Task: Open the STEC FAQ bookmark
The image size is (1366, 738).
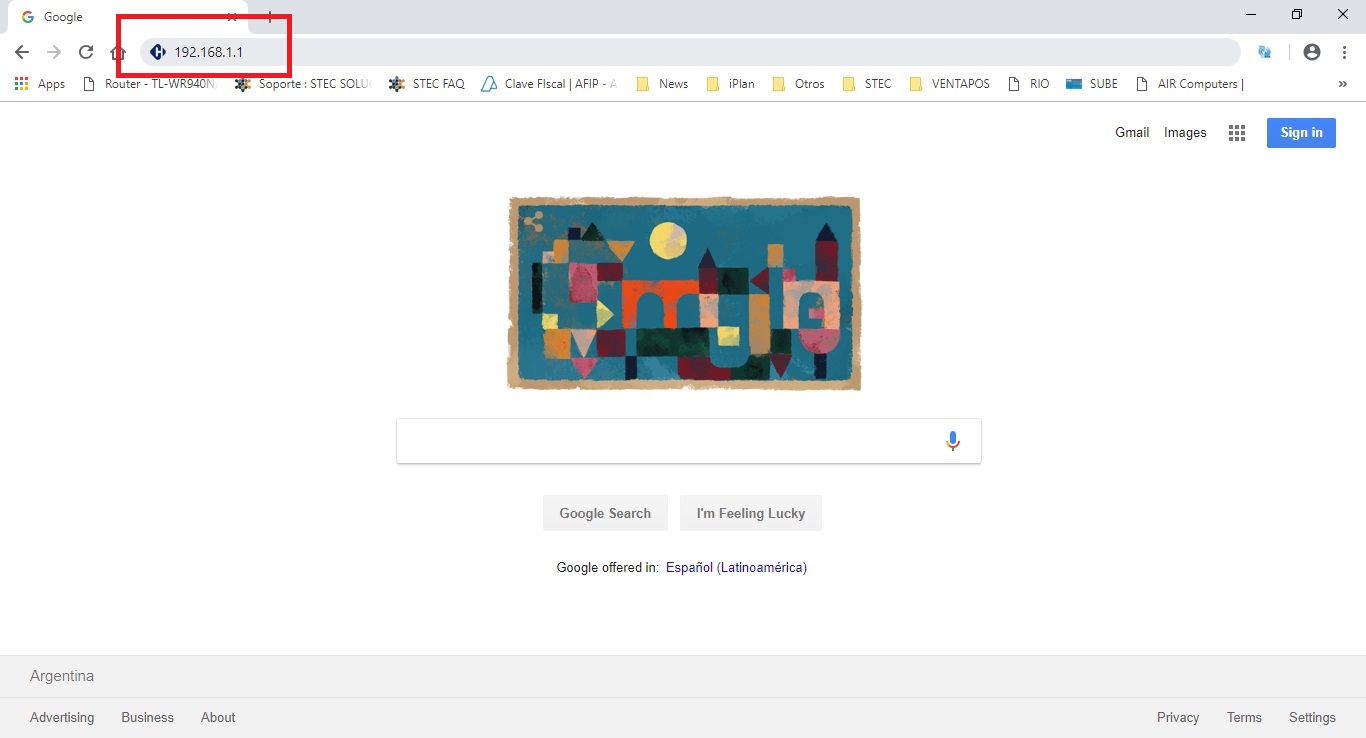Action: pyautogui.click(x=427, y=84)
